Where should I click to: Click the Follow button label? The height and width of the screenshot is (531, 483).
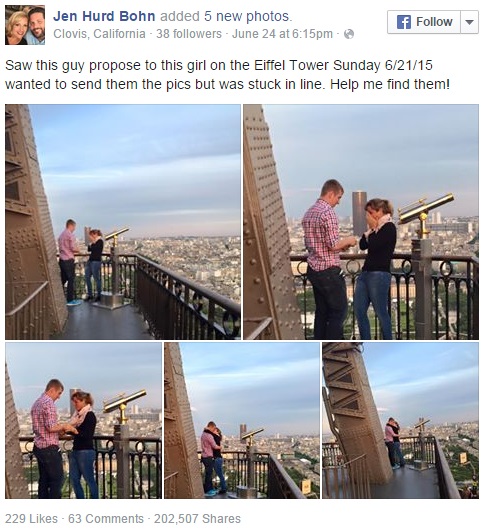click(x=434, y=22)
